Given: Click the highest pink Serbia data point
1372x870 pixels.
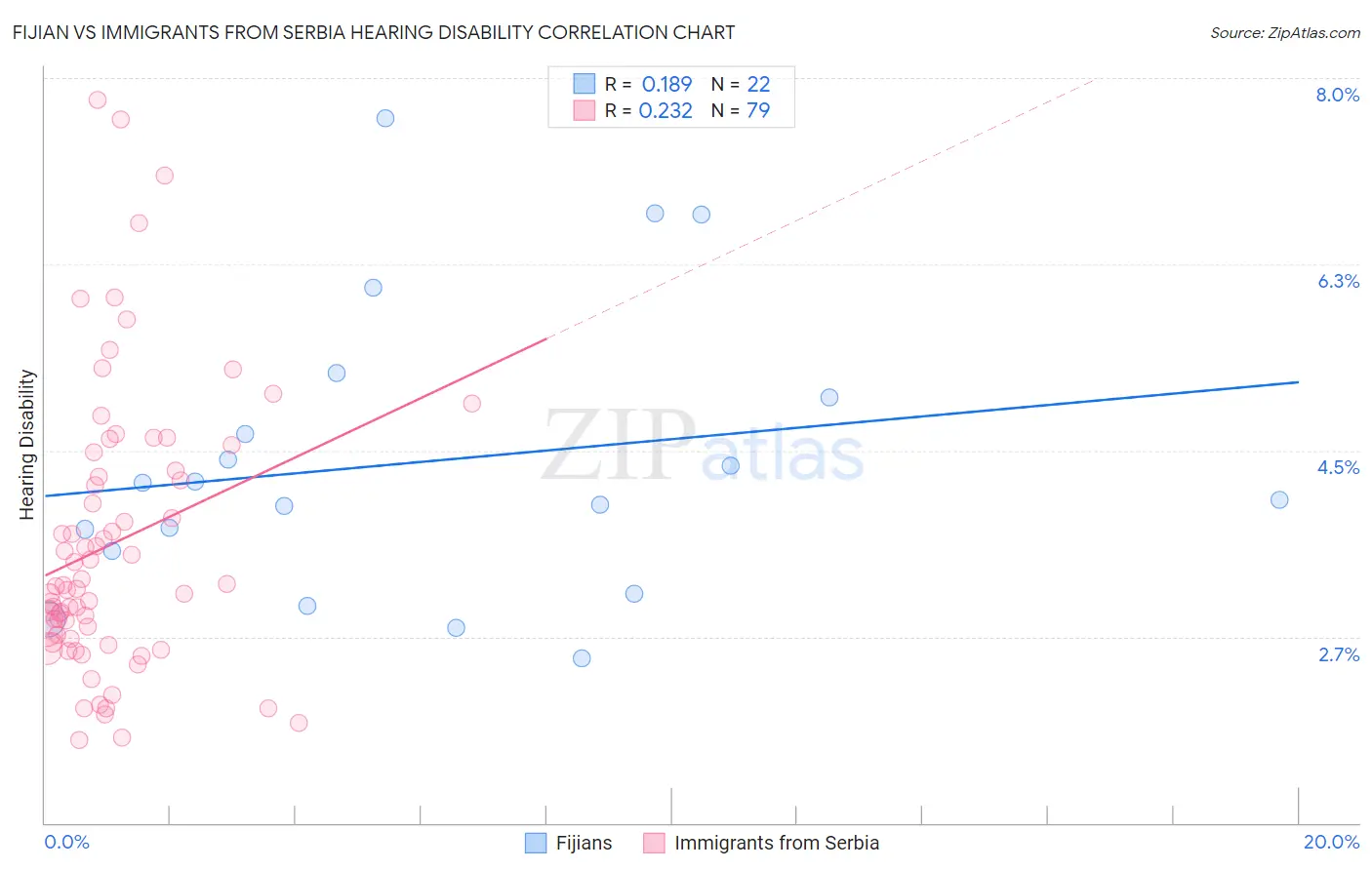Looking at the screenshot, I should pos(98,99).
